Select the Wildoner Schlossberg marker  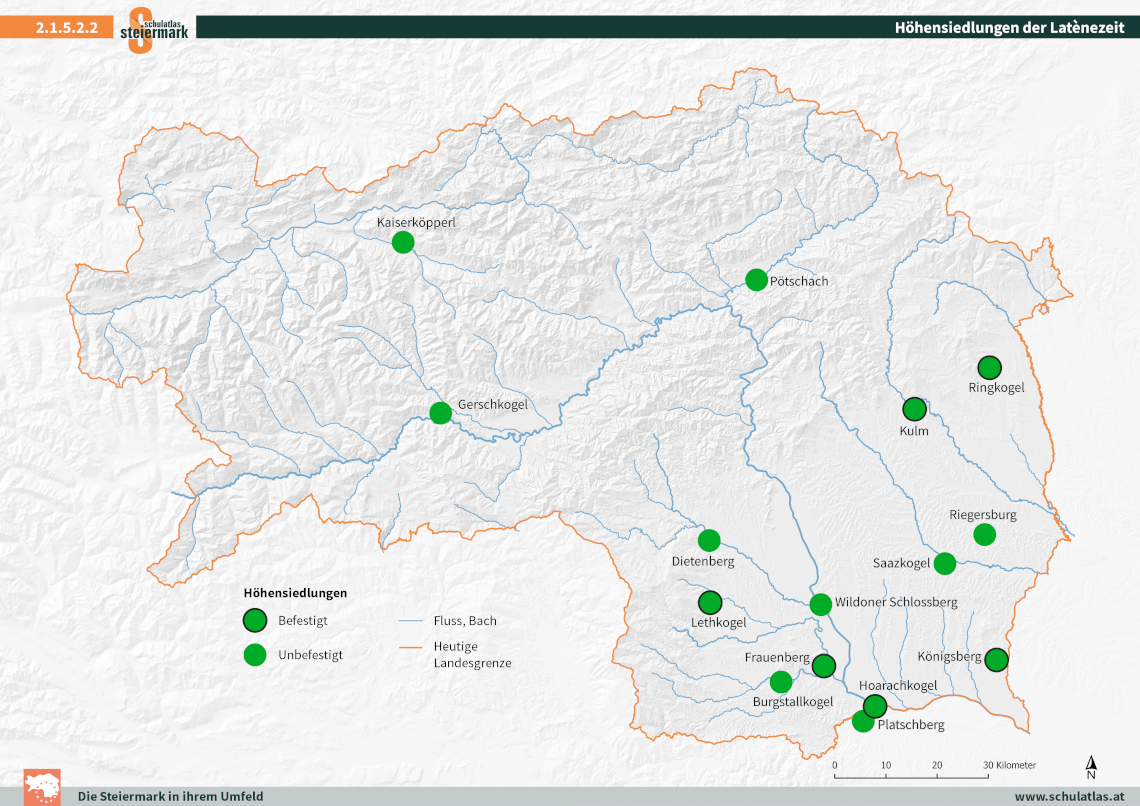point(820,604)
